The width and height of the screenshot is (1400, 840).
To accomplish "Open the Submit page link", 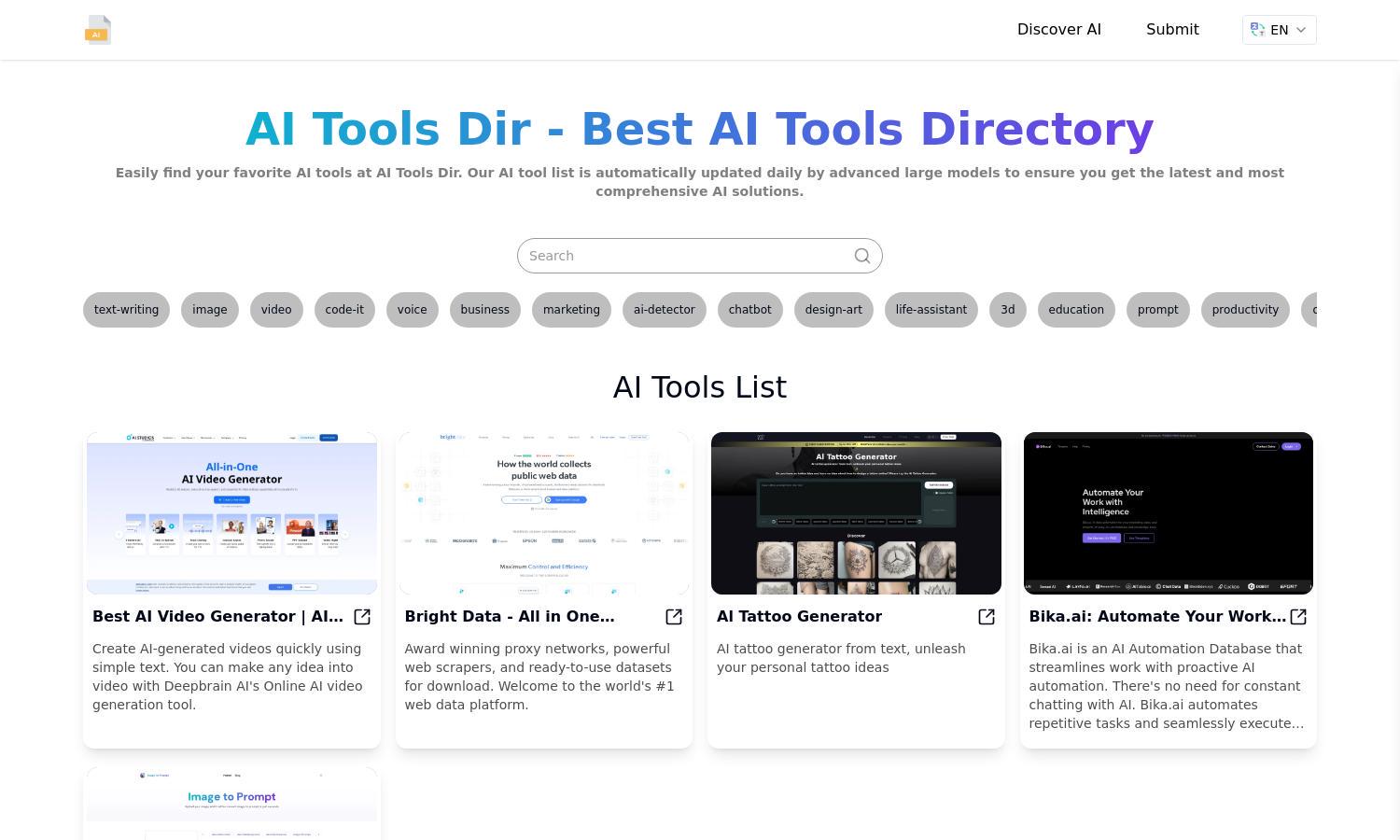I will (x=1172, y=30).
